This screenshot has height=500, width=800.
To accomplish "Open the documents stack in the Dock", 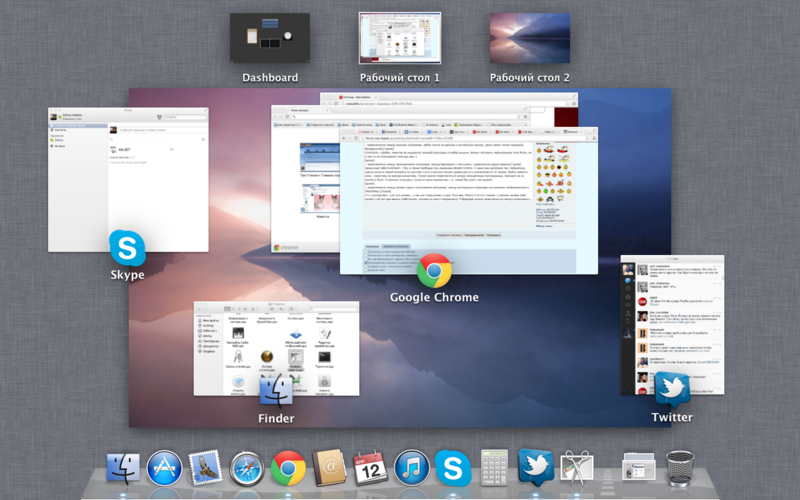I will [x=638, y=466].
